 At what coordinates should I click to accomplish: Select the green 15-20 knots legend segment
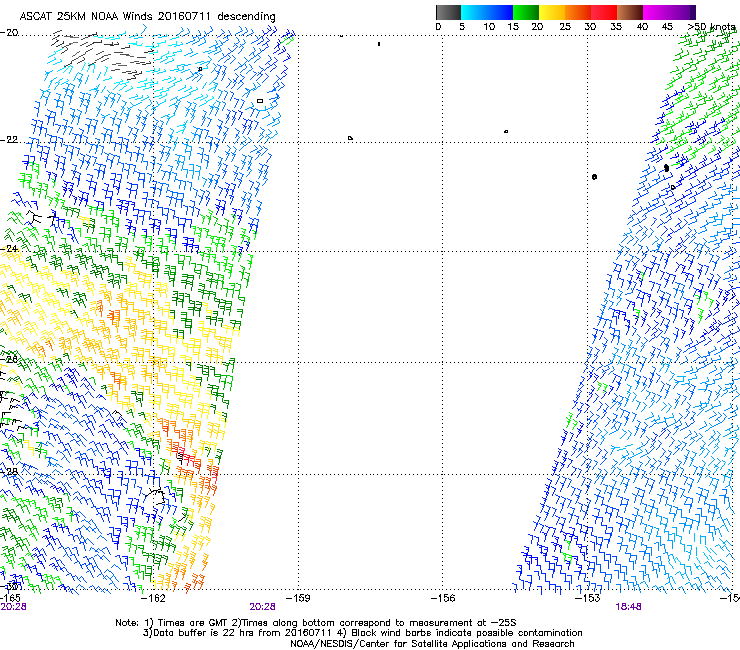point(526,12)
